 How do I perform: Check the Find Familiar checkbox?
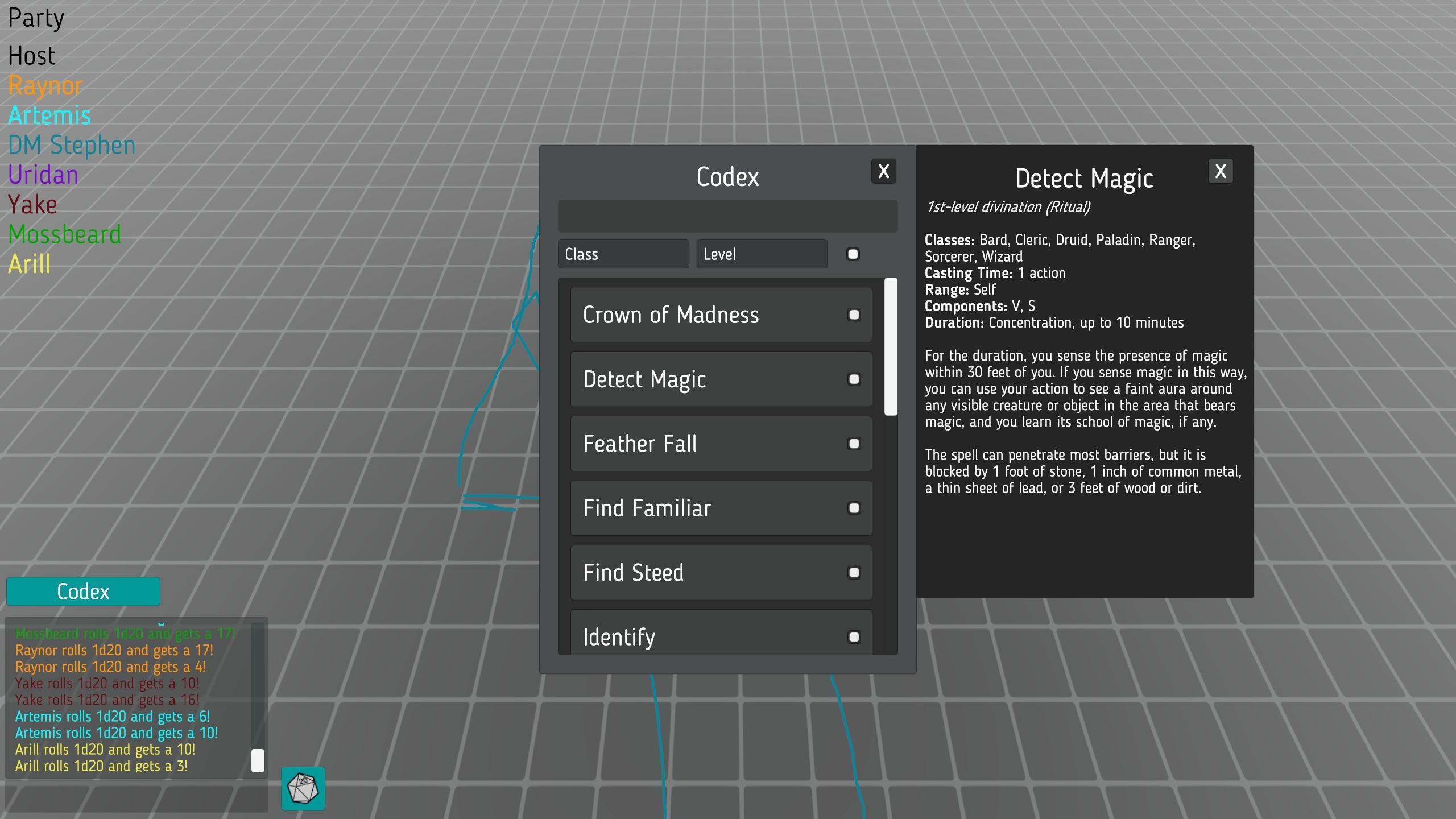tap(854, 508)
